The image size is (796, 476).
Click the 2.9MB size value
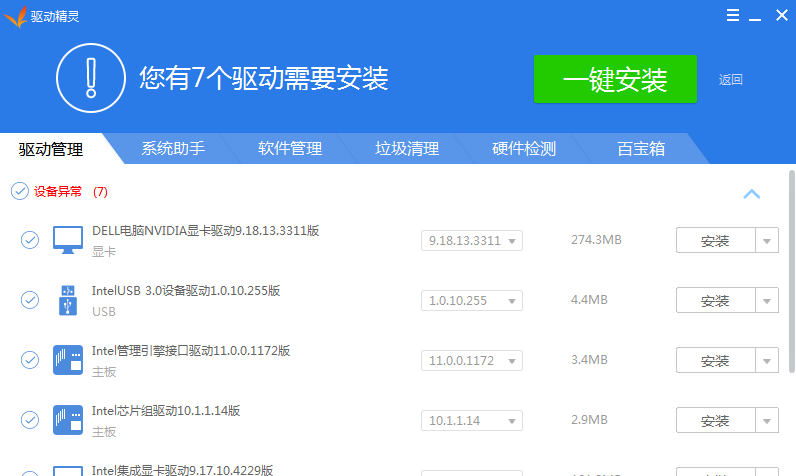(589, 419)
